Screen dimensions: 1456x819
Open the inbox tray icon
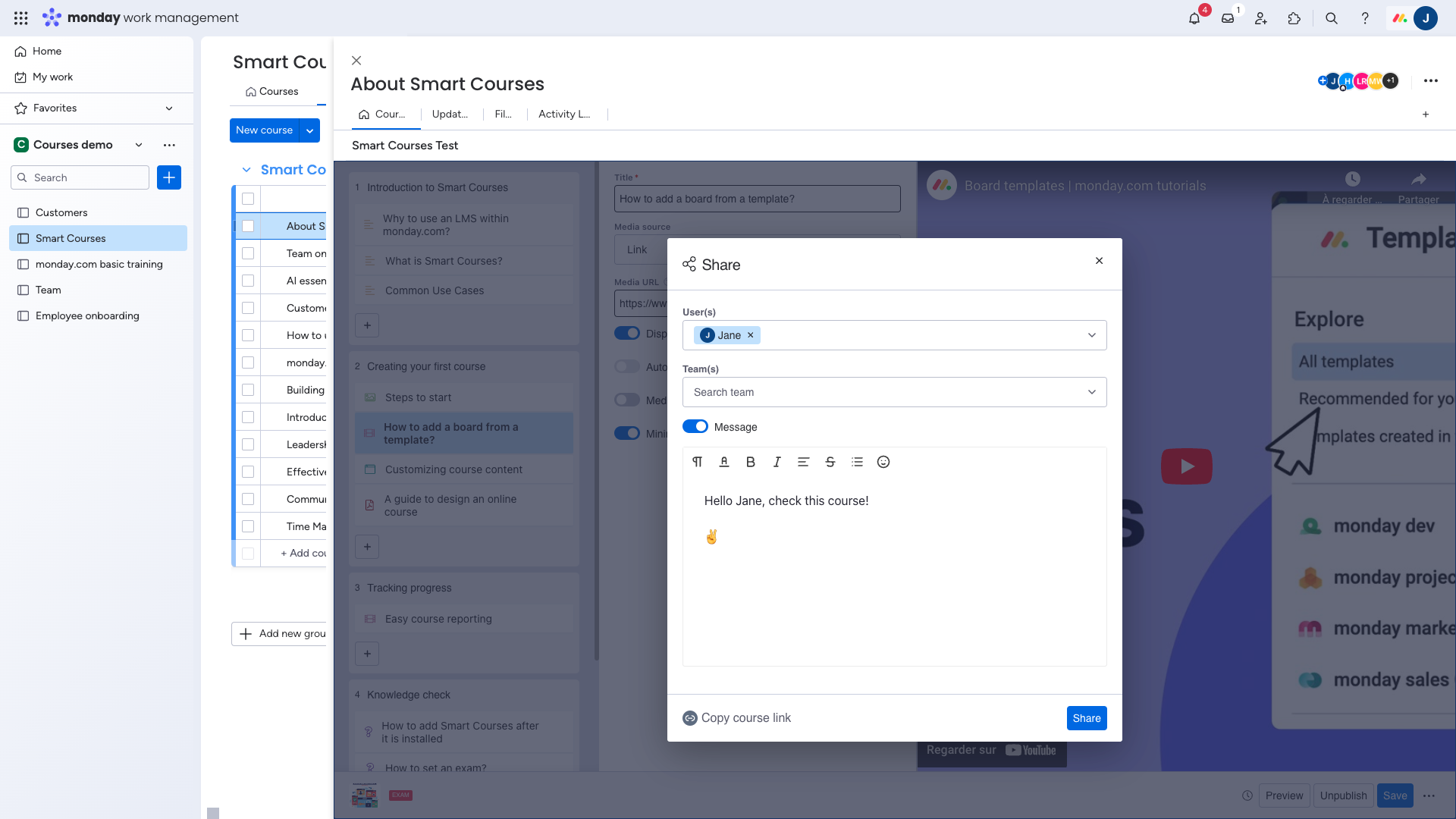[x=1228, y=18]
